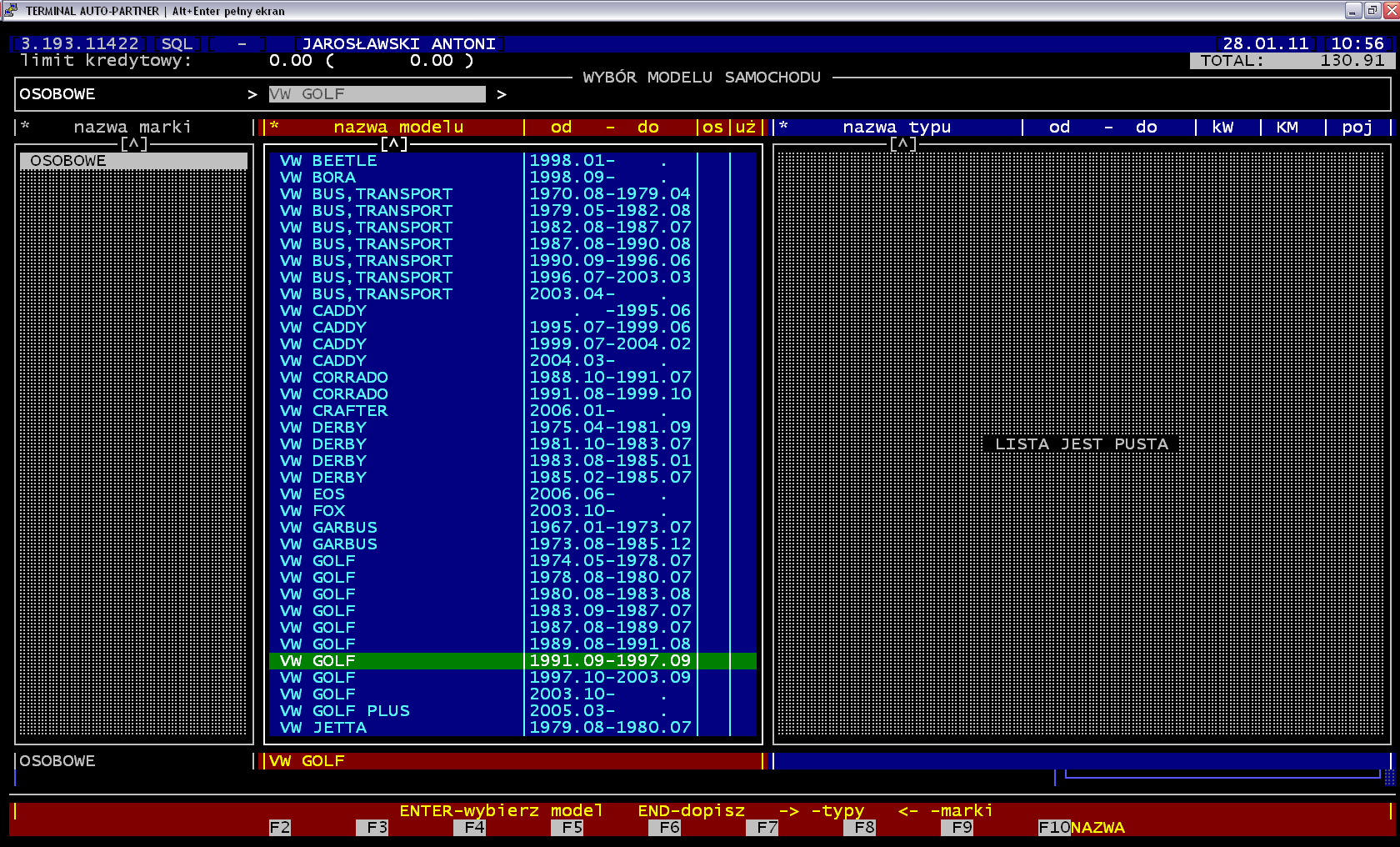Select the VW CRAFTER row
The image size is (1400, 847).
click(x=512, y=411)
